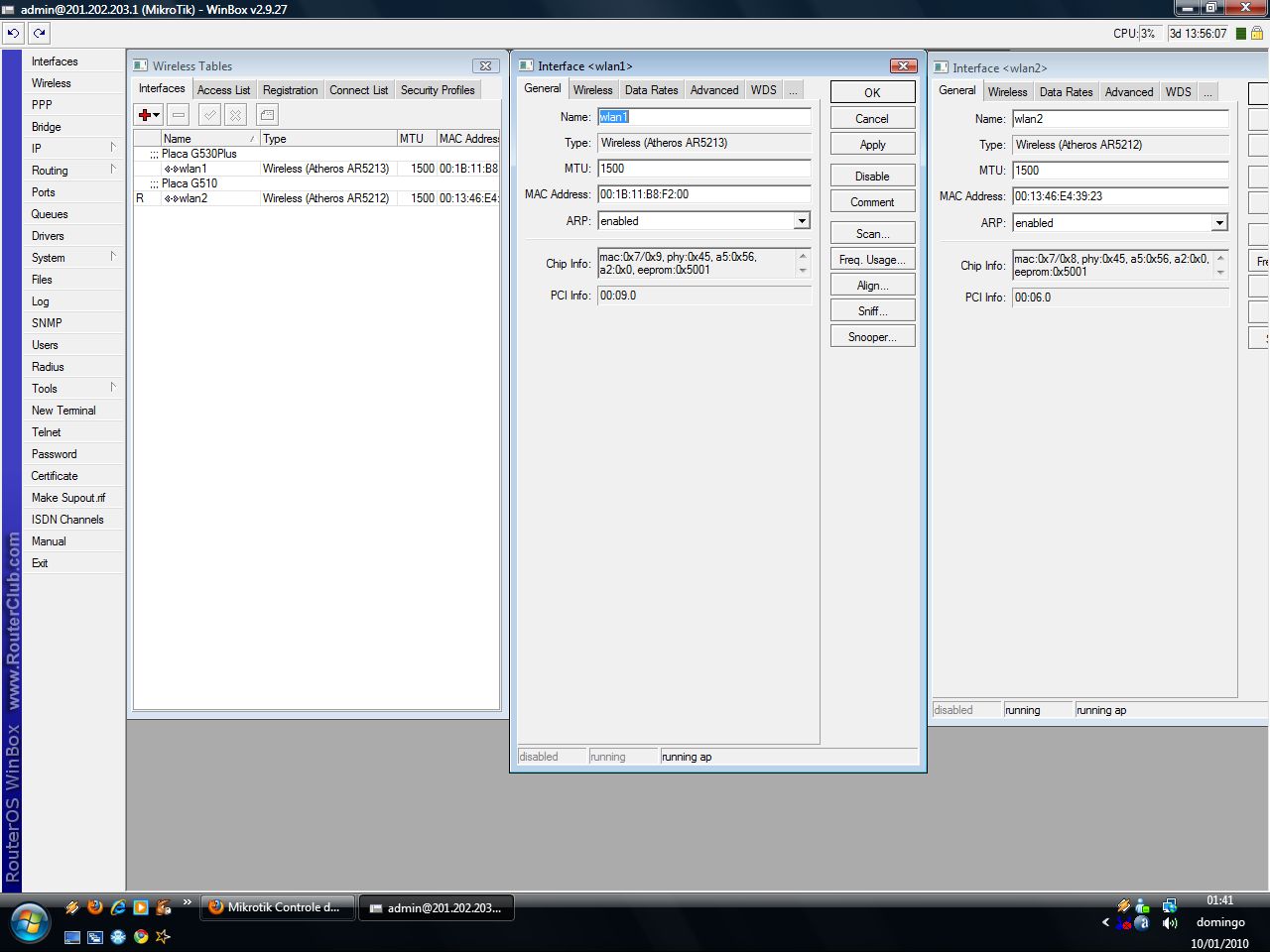Click the star icon in quick launch
The height and width of the screenshot is (952, 1270).
164,936
